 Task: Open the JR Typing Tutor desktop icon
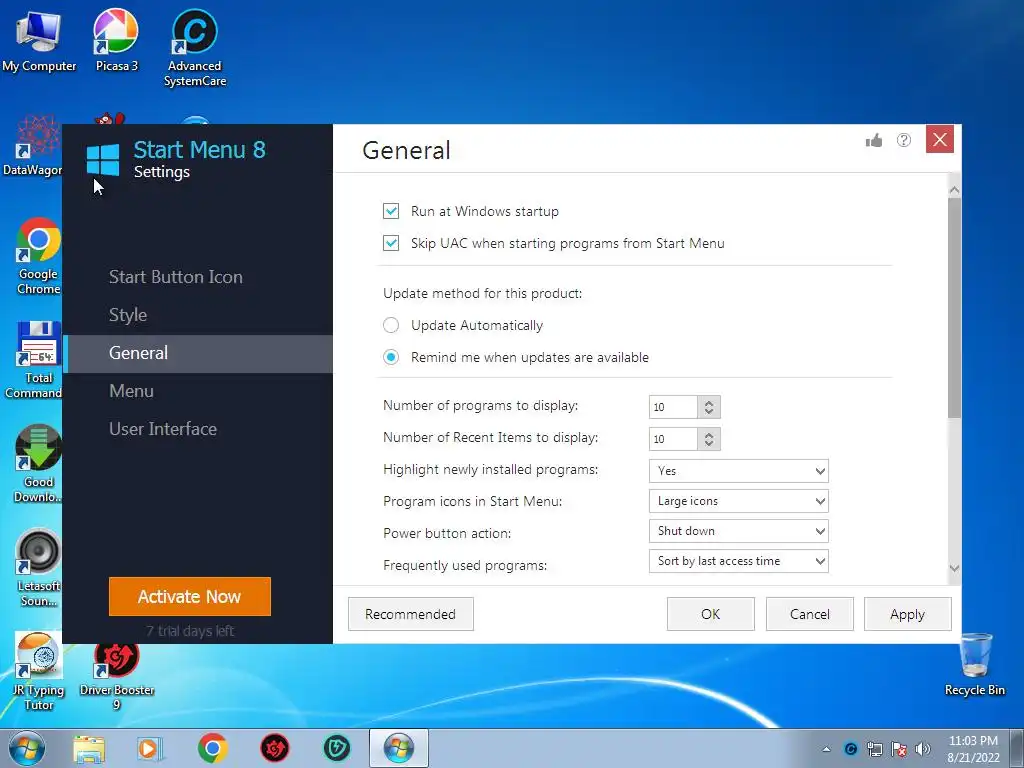point(39,672)
